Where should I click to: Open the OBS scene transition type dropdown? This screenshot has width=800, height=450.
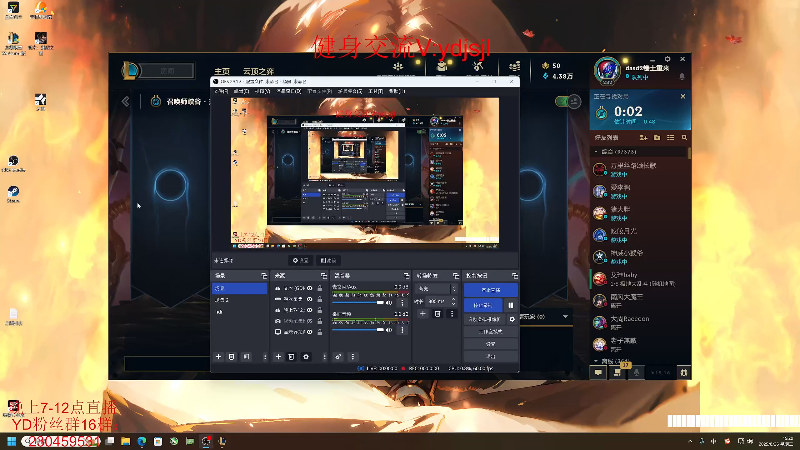coord(436,289)
